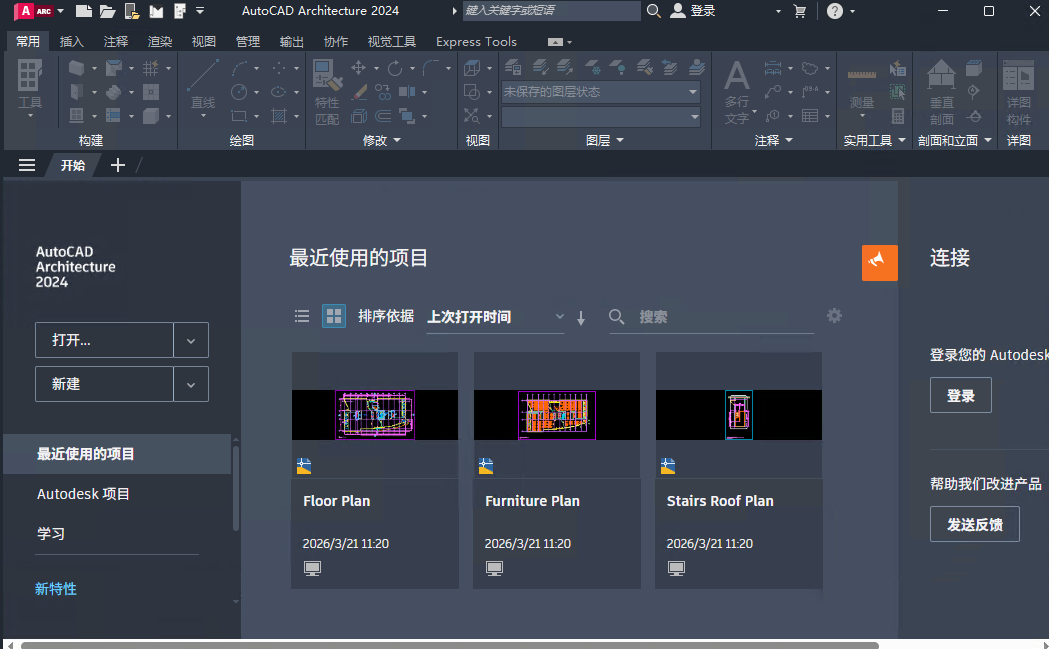Click the 登录 button in connect panel
1049x649 pixels.
tap(961, 395)
